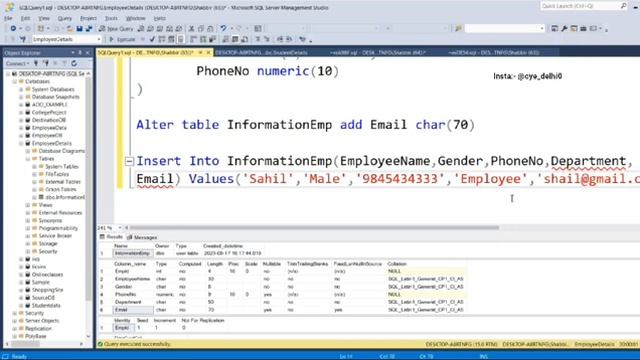Click the Email column name cell in results
The image size is (640, 360).
(133, 310)
